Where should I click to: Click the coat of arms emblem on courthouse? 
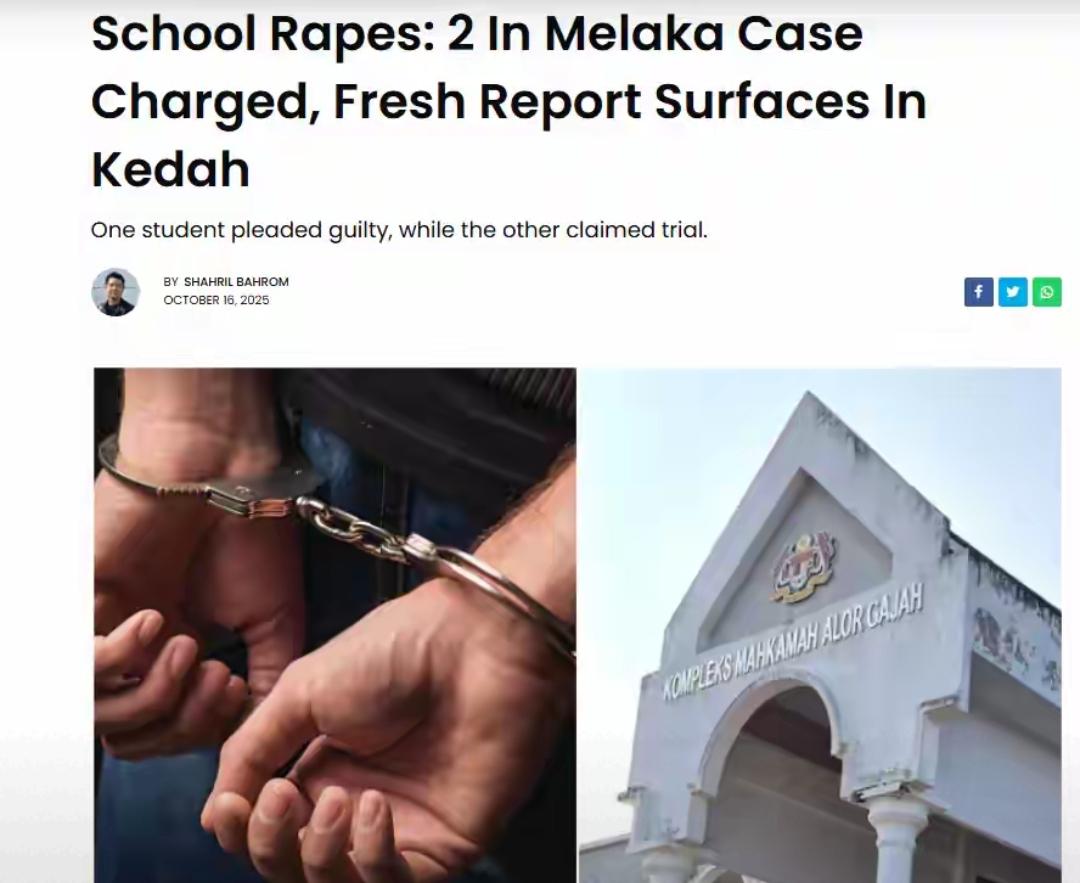click(x=804, y=568)
